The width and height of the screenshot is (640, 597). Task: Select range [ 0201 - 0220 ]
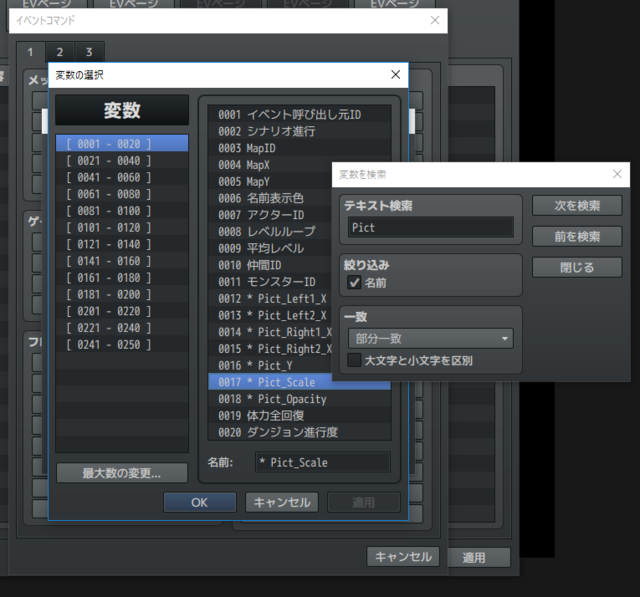click(x=122, y=311)
